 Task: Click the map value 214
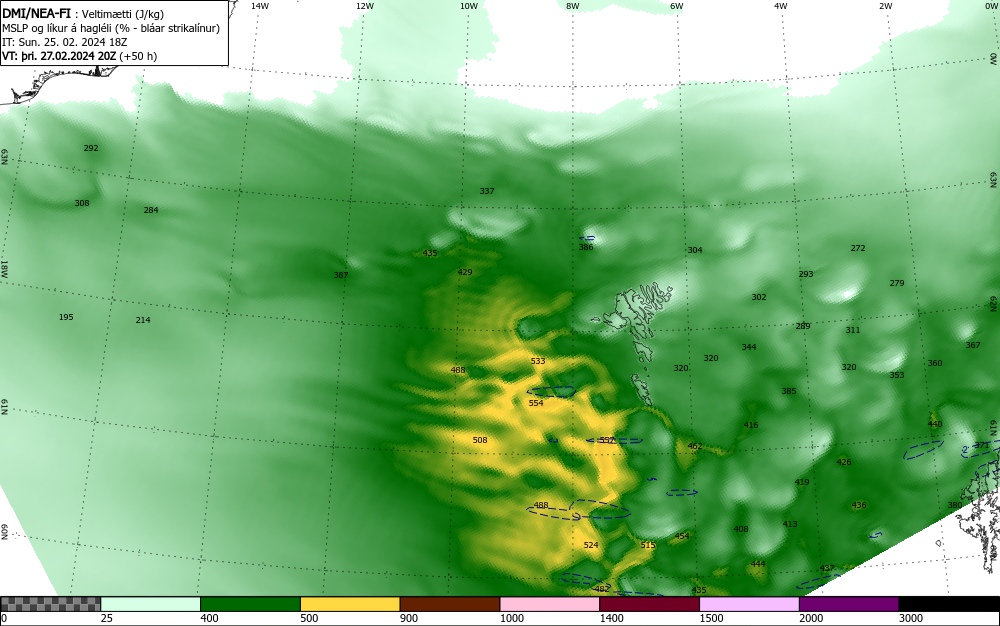pyautogui.click(x=143, y=320)
